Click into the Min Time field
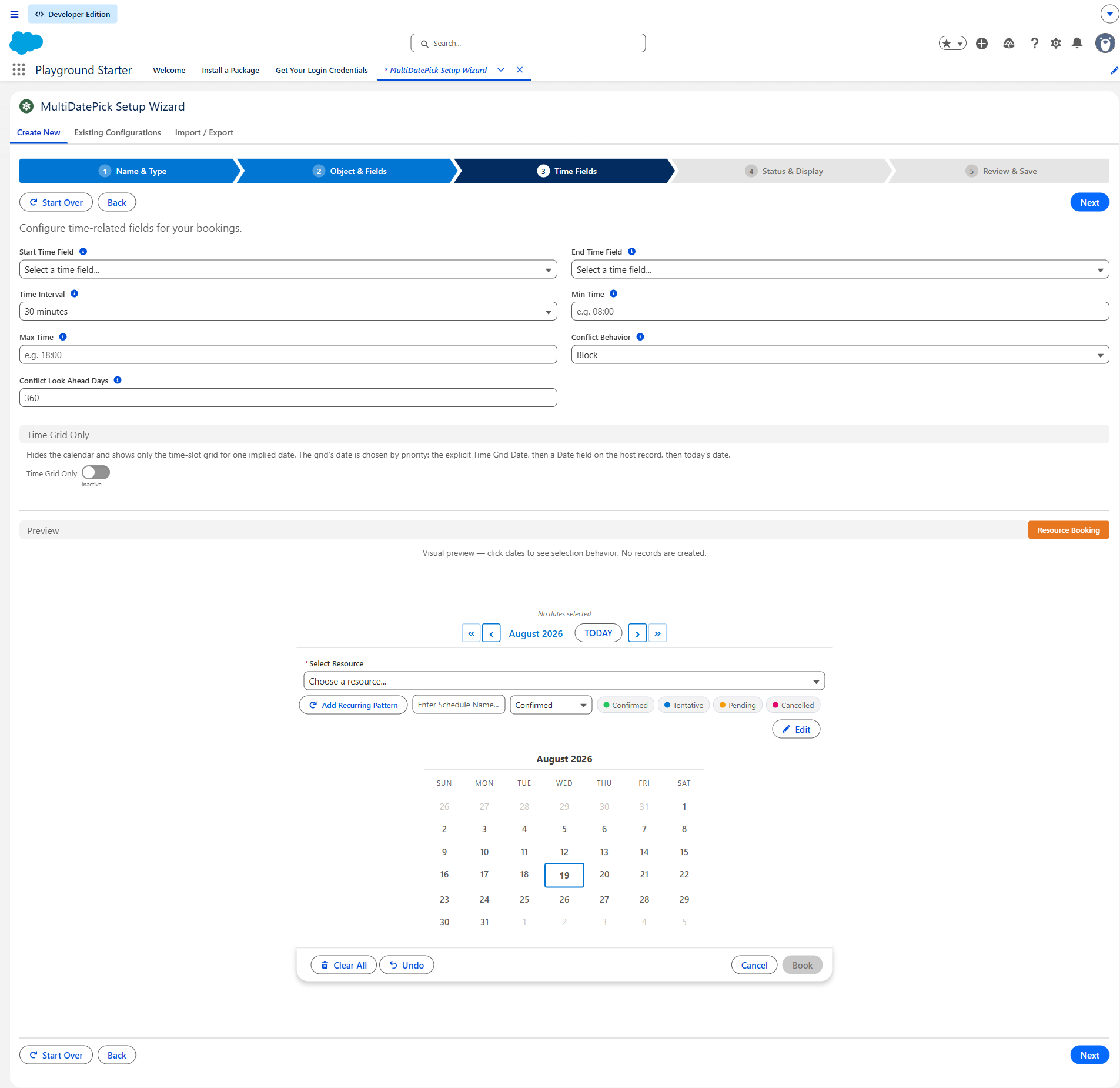This screenshot has width=1120, height=1088. tap(840, 312)
